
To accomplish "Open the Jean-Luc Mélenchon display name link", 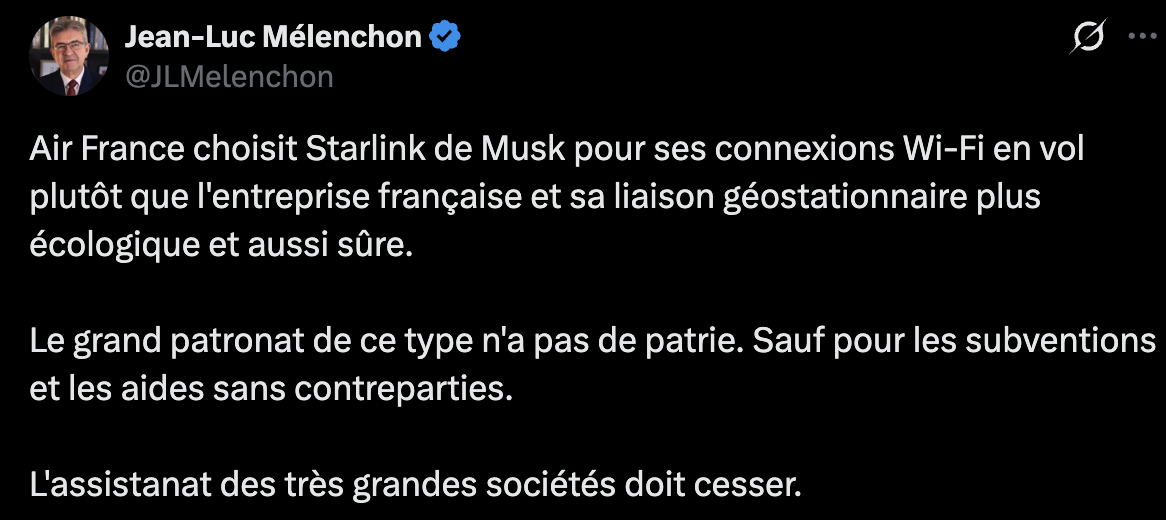I will (272, 38).
